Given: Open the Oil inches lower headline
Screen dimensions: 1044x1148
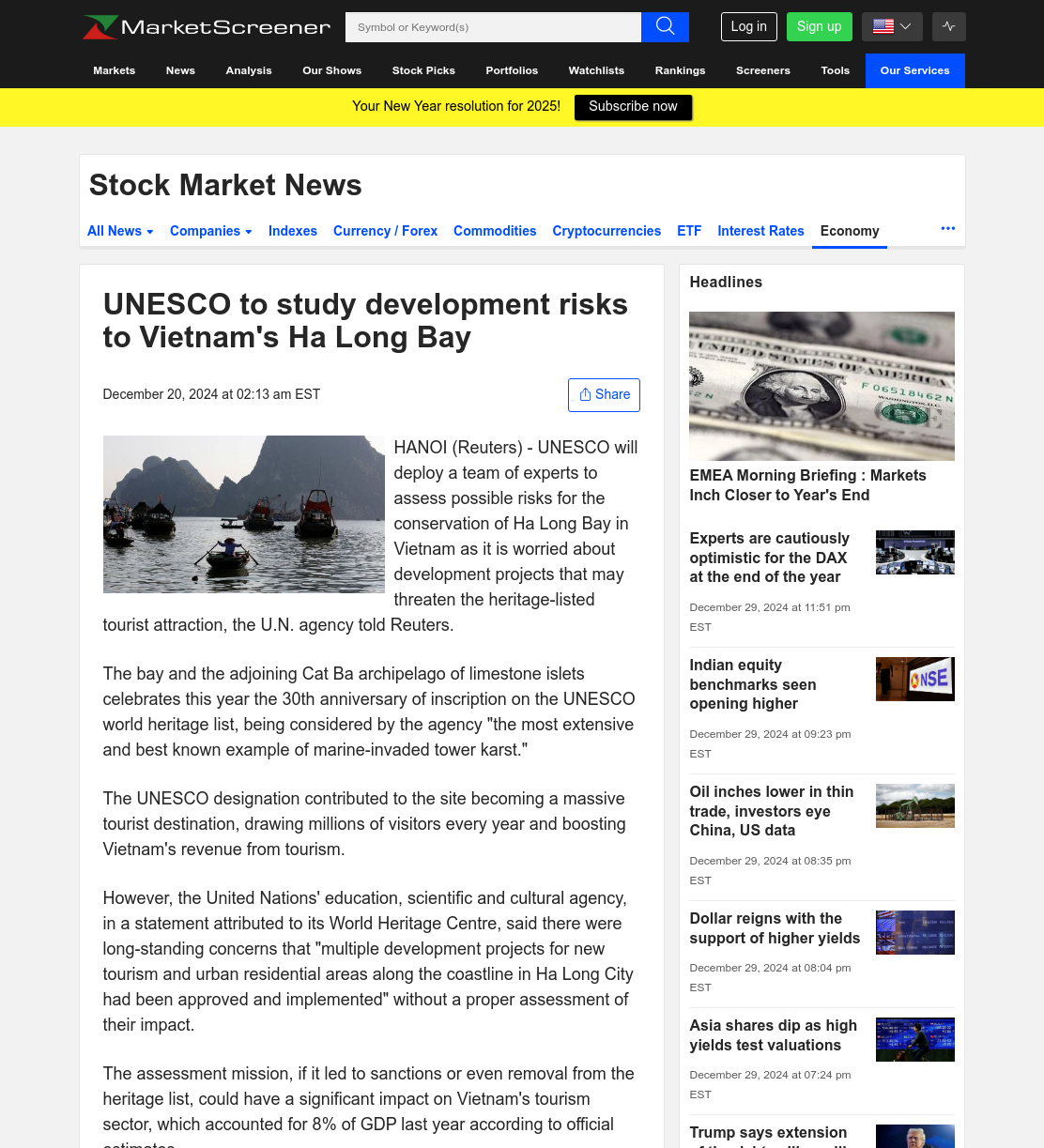Looking at the screenshot, I should tap(772, 811).
